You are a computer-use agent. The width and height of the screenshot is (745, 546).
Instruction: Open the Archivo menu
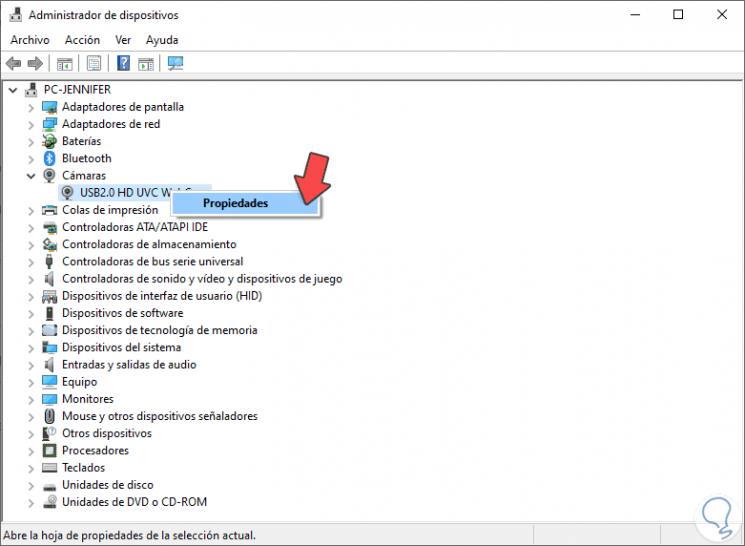pyautogui.click(x=30, y=40)
